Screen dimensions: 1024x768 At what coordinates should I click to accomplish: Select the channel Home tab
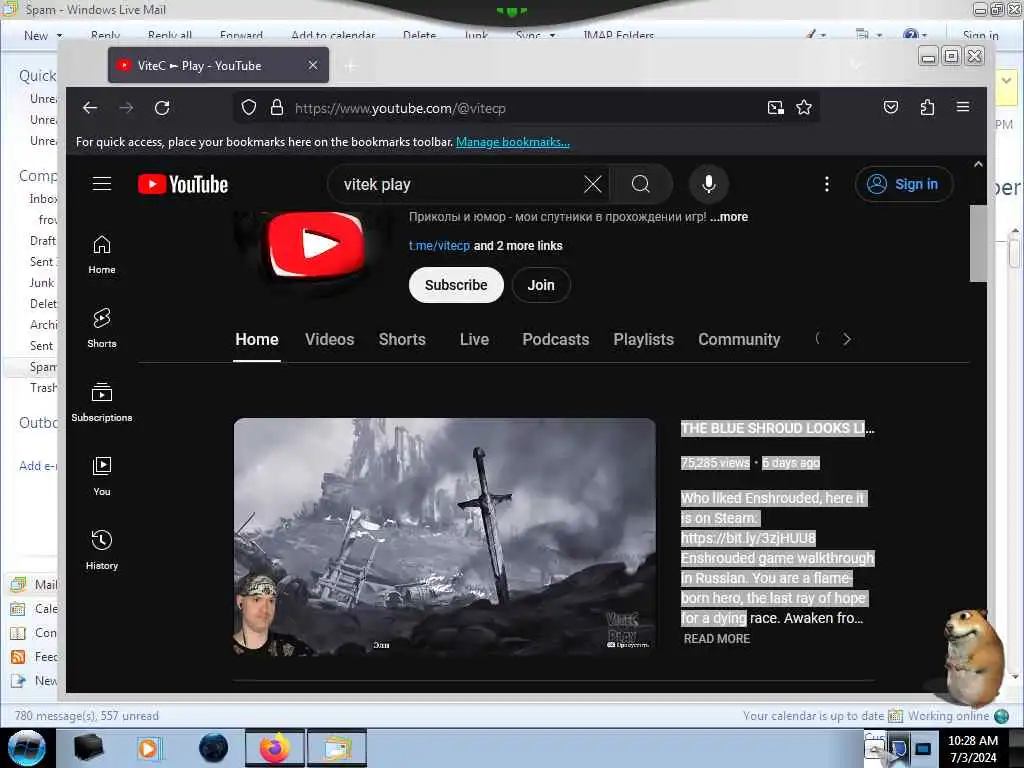[257, 340]
